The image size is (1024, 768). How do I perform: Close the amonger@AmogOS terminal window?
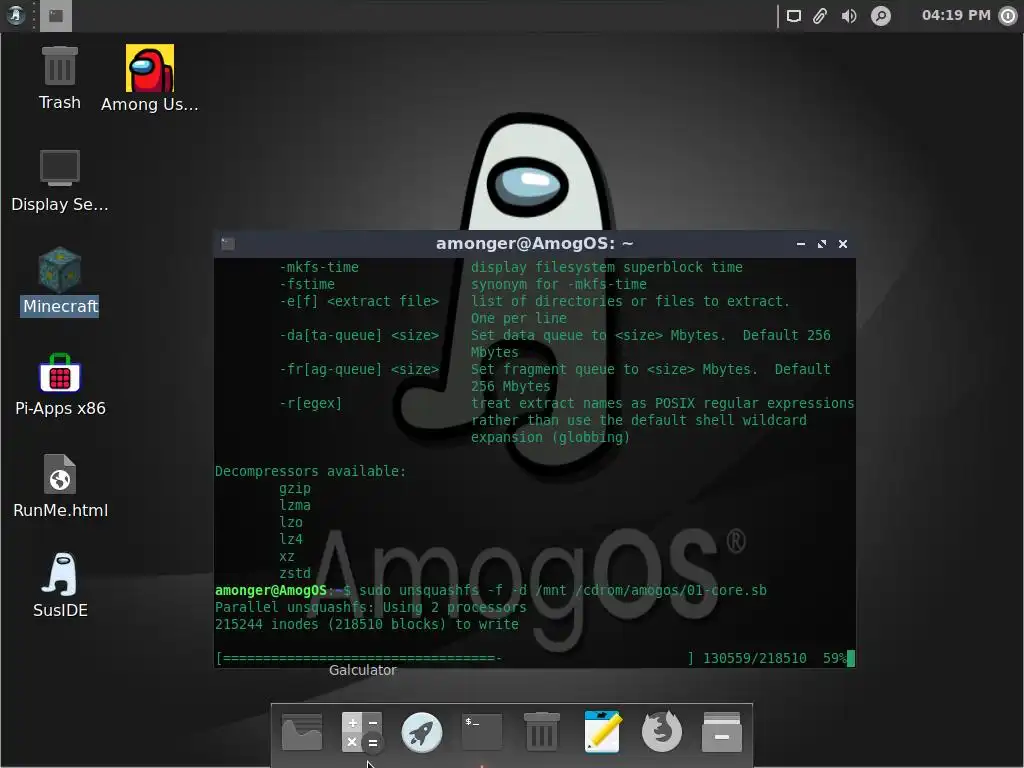coord(843,244)
